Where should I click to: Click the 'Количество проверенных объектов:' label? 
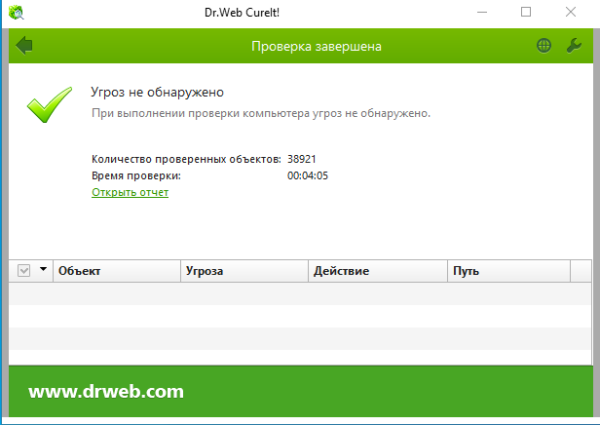tap(186, 159)
